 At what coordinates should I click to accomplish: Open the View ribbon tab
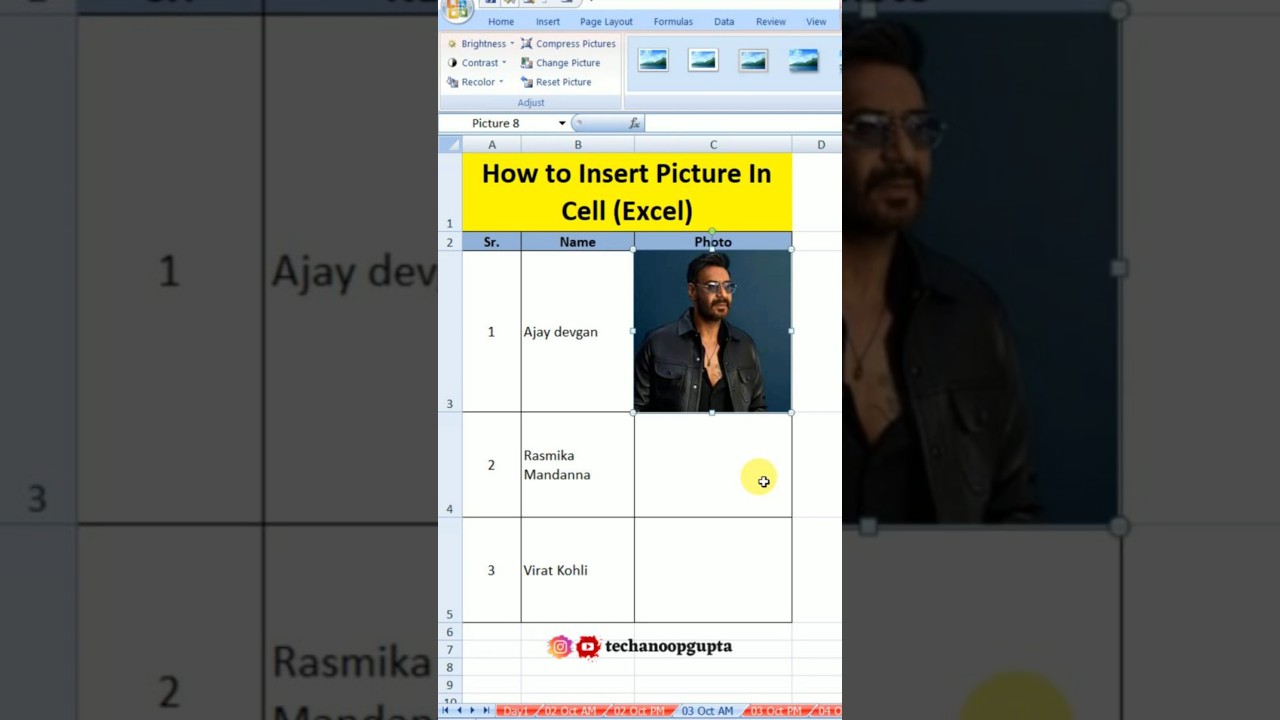pyautogui.click(x=816, y=22)
